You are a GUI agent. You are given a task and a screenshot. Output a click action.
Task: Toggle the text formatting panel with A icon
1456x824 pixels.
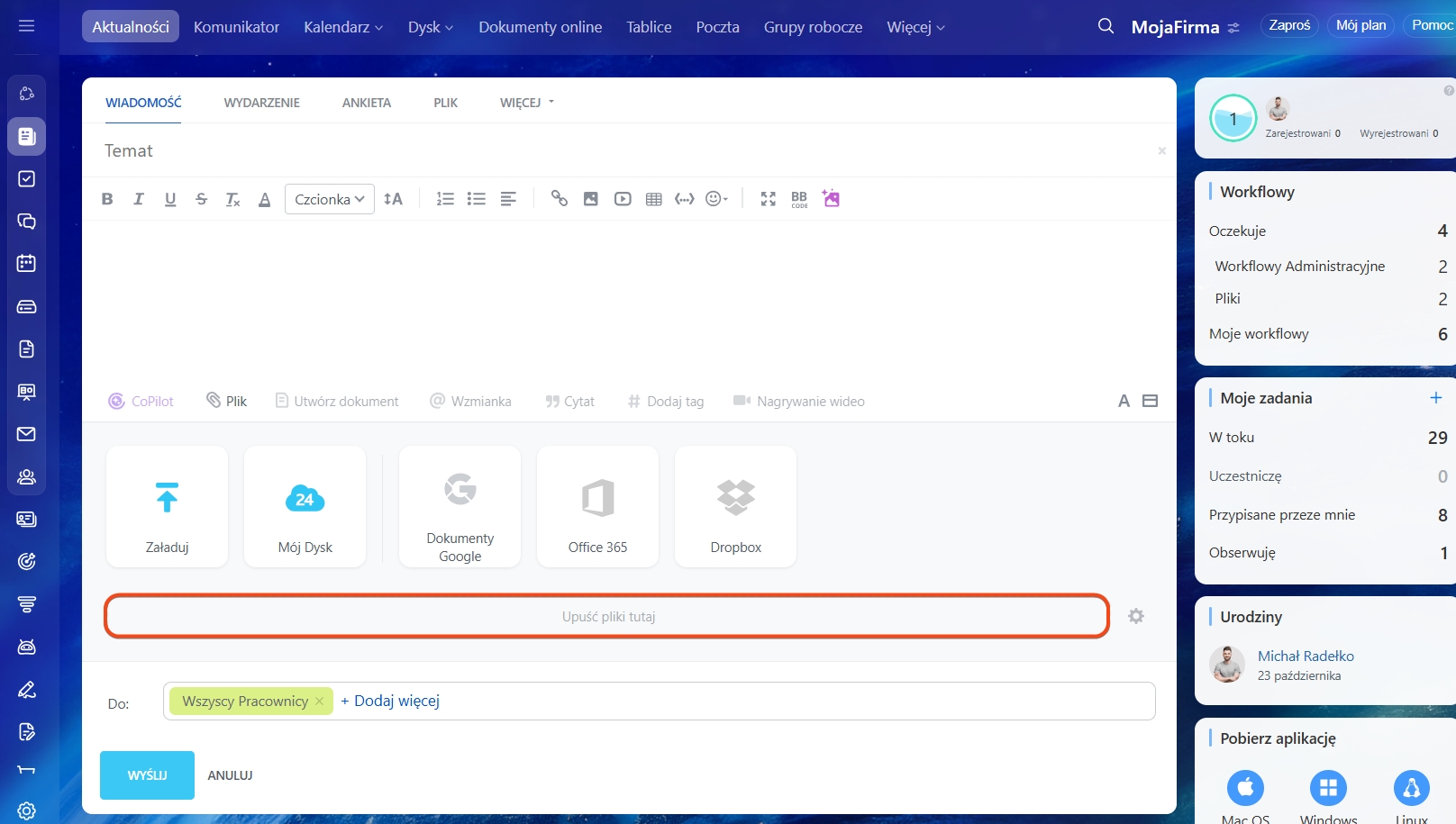coord(1124,402)
